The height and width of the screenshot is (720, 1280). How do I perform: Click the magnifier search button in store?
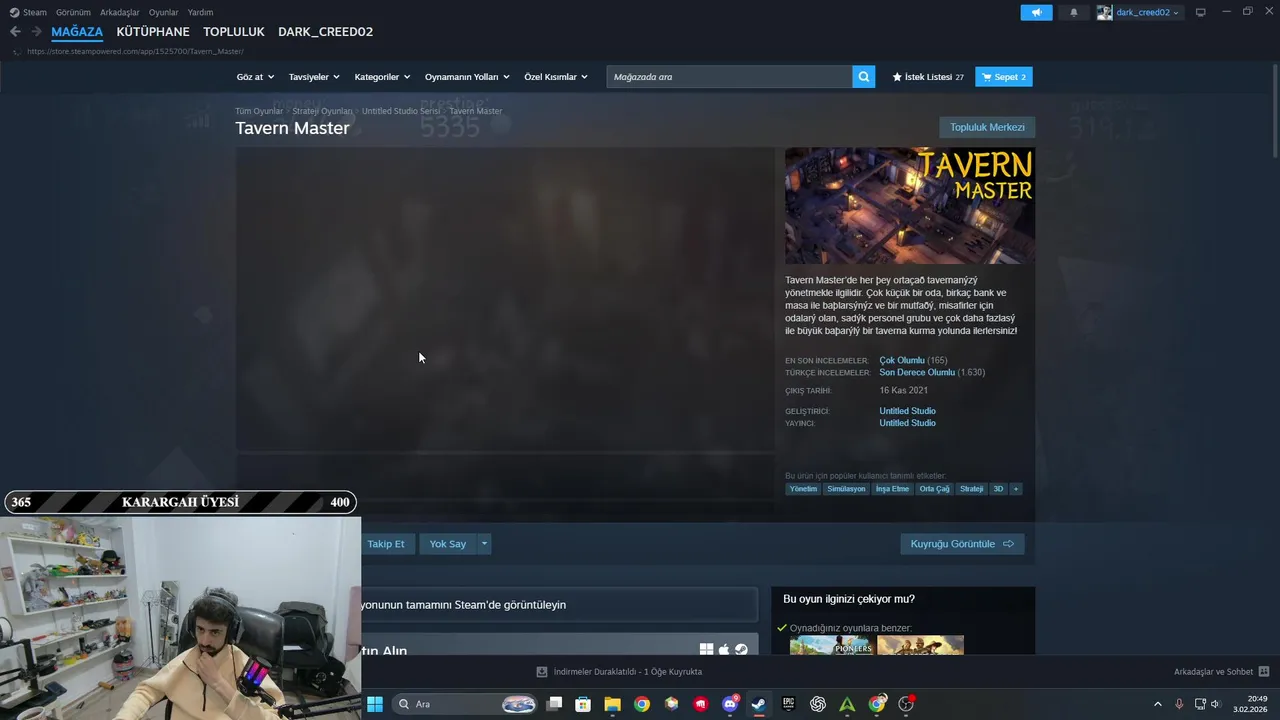[x=863, y=77]
